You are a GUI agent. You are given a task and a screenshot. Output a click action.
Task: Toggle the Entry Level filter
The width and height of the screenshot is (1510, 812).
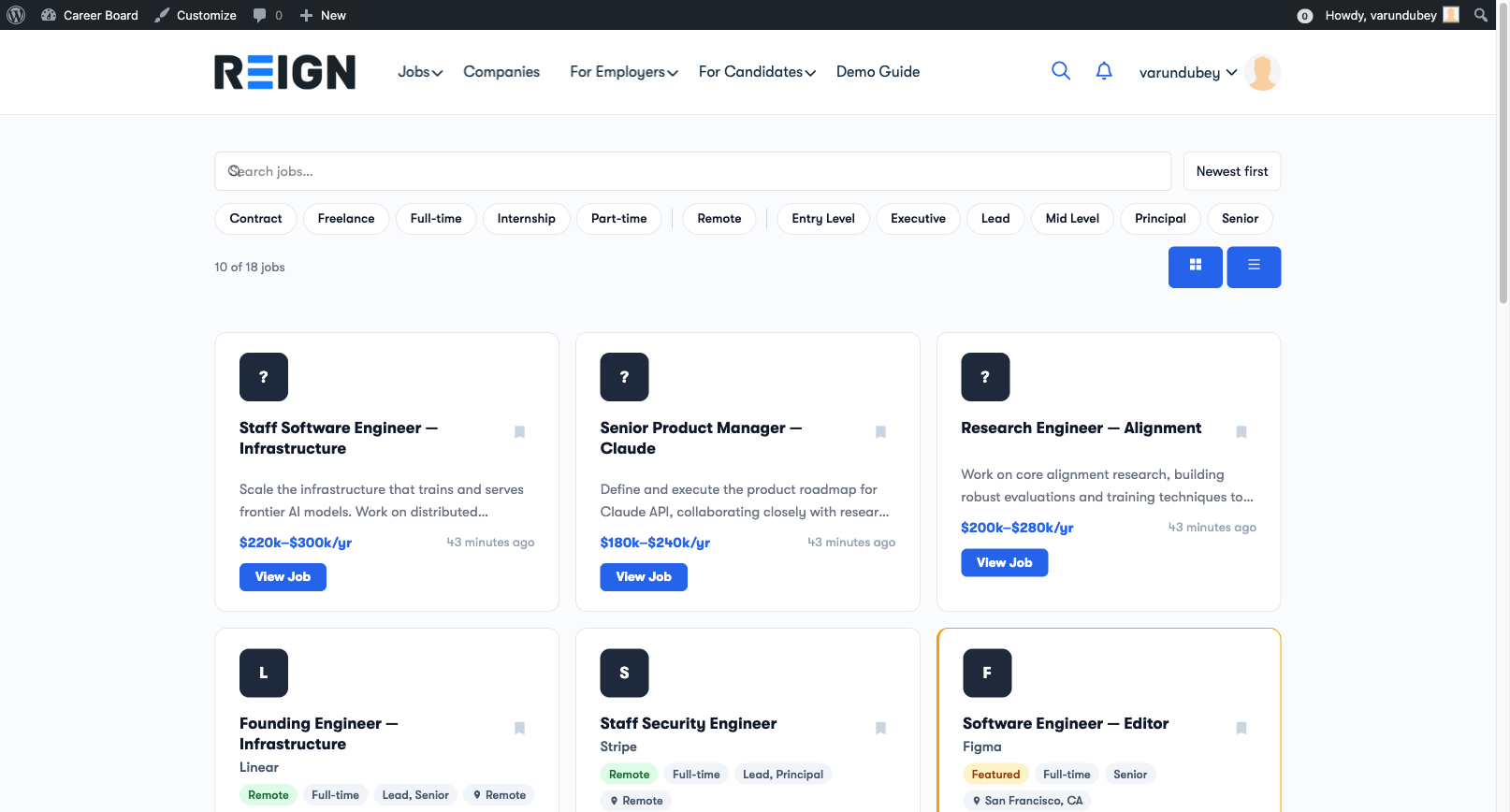coord(823,219)
